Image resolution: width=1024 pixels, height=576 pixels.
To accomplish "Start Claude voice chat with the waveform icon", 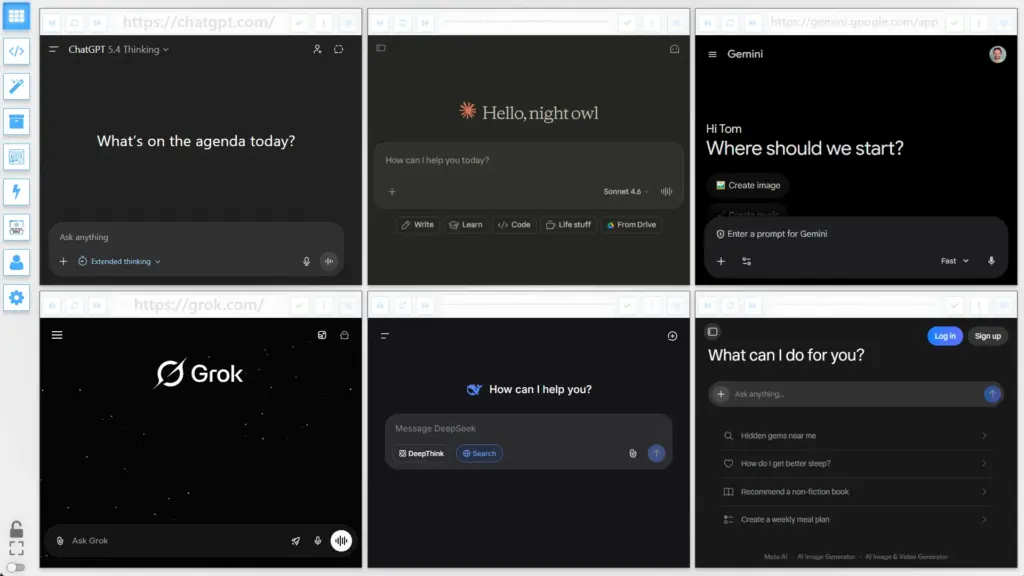I will (x=665, y=189).
